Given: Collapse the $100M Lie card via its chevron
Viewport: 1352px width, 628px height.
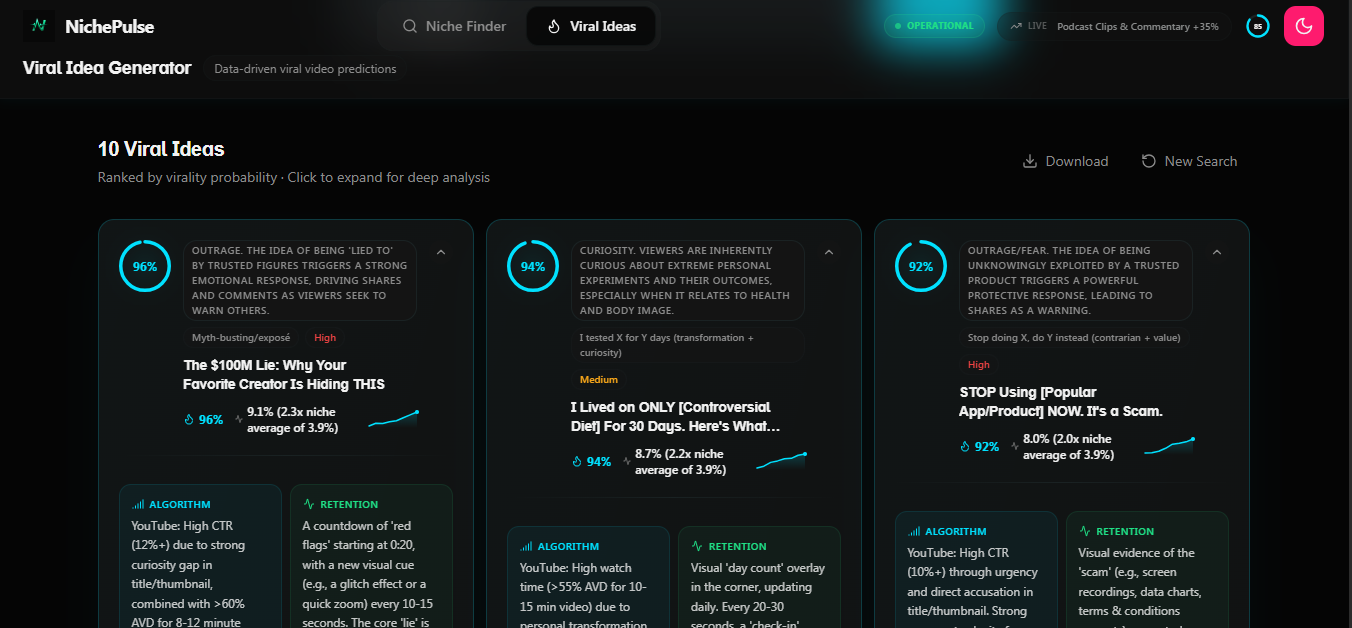Looking at the screenshot, I should pyautogui.click(x=441, y=252).
